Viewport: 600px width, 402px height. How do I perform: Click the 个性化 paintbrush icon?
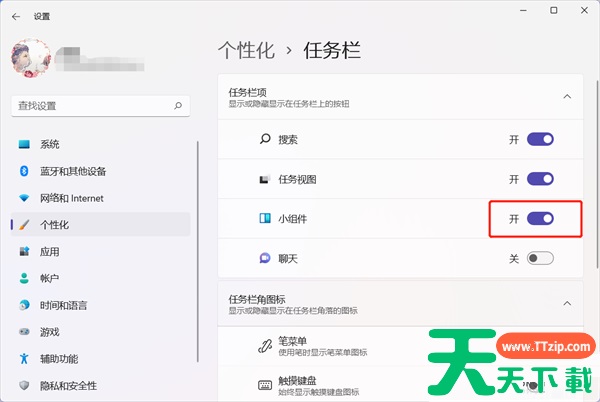coord(24,225)
